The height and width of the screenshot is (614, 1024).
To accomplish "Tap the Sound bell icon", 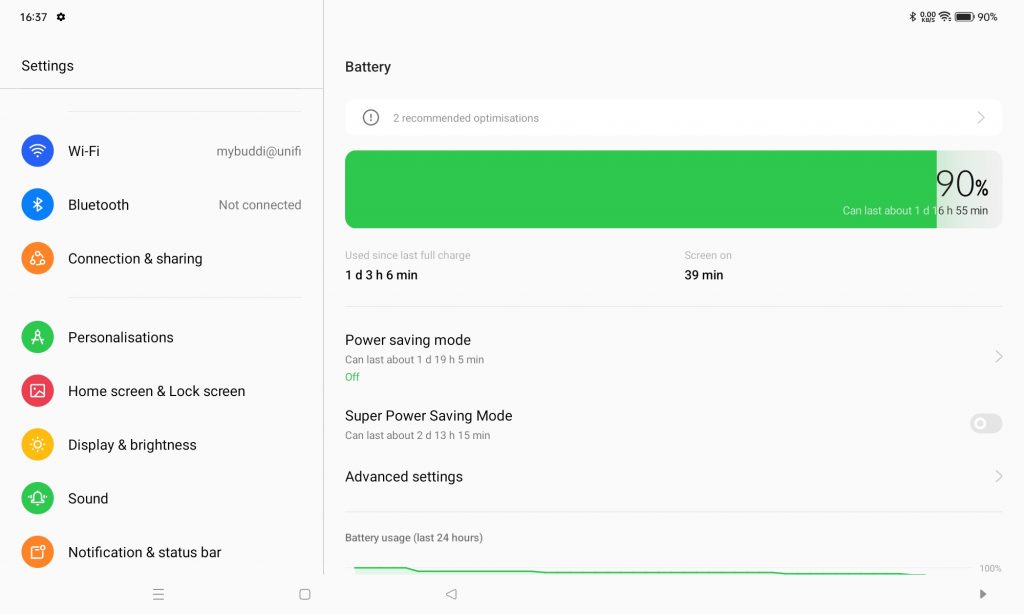I will pos(37,498).
